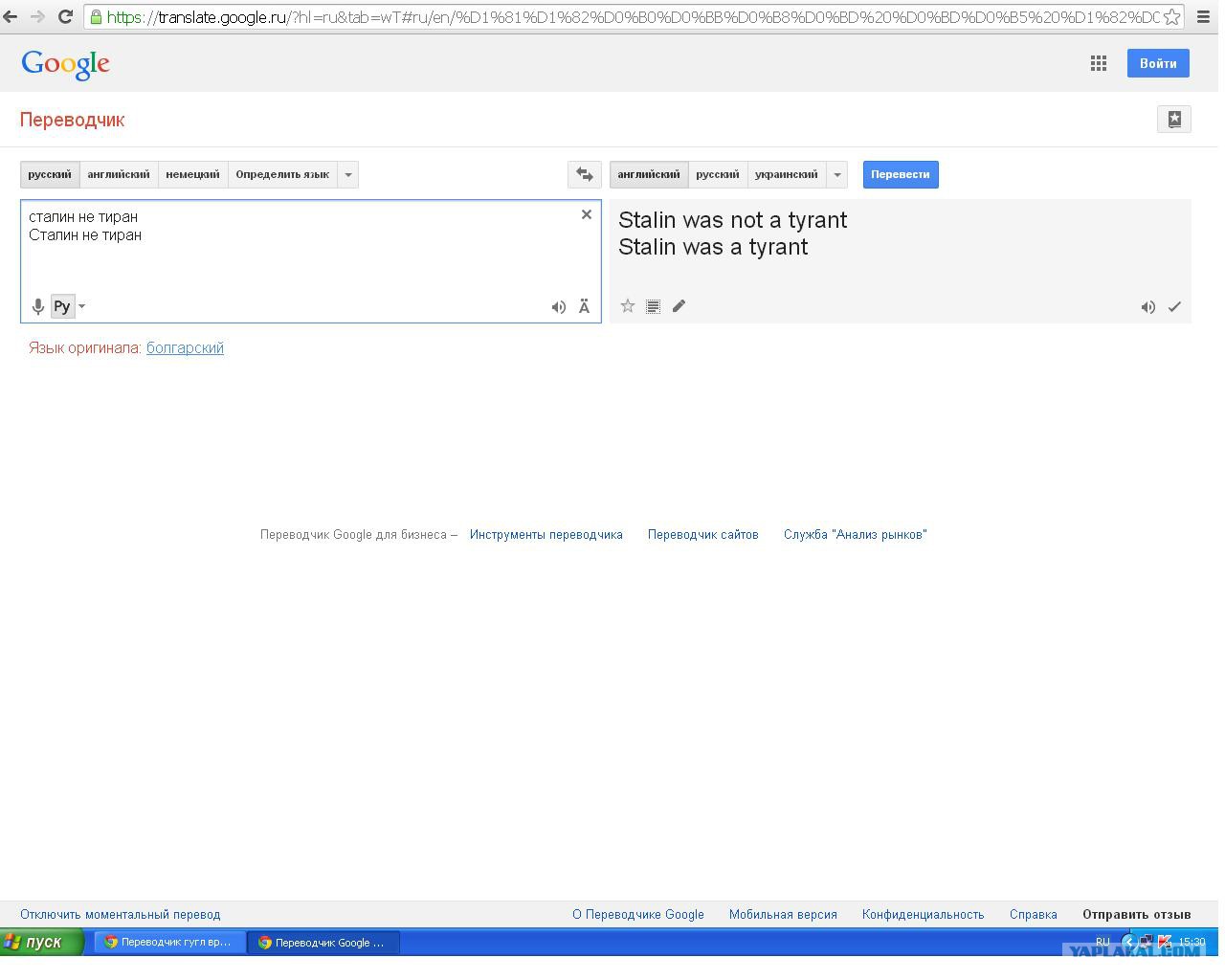Click the болгарский detected language link
This screenshot has height=980, width=1225.
tap(185, 347)
